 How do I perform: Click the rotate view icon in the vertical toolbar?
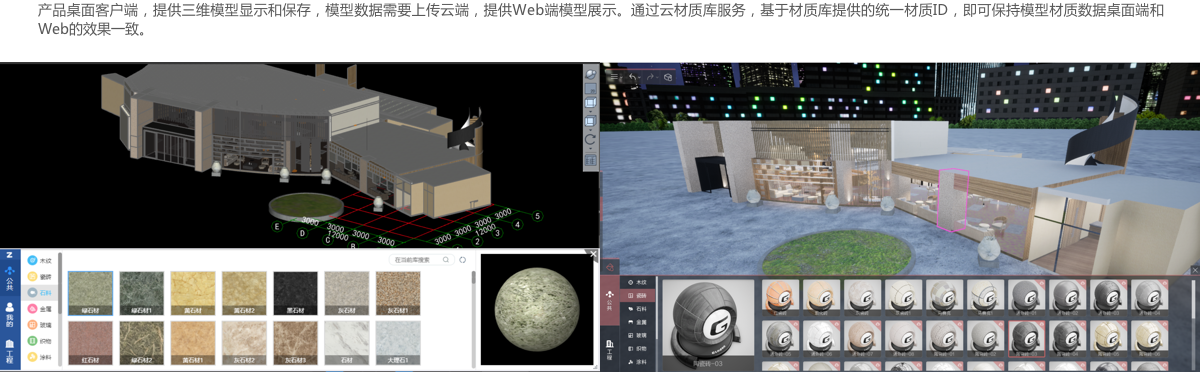tap(590, 140)
